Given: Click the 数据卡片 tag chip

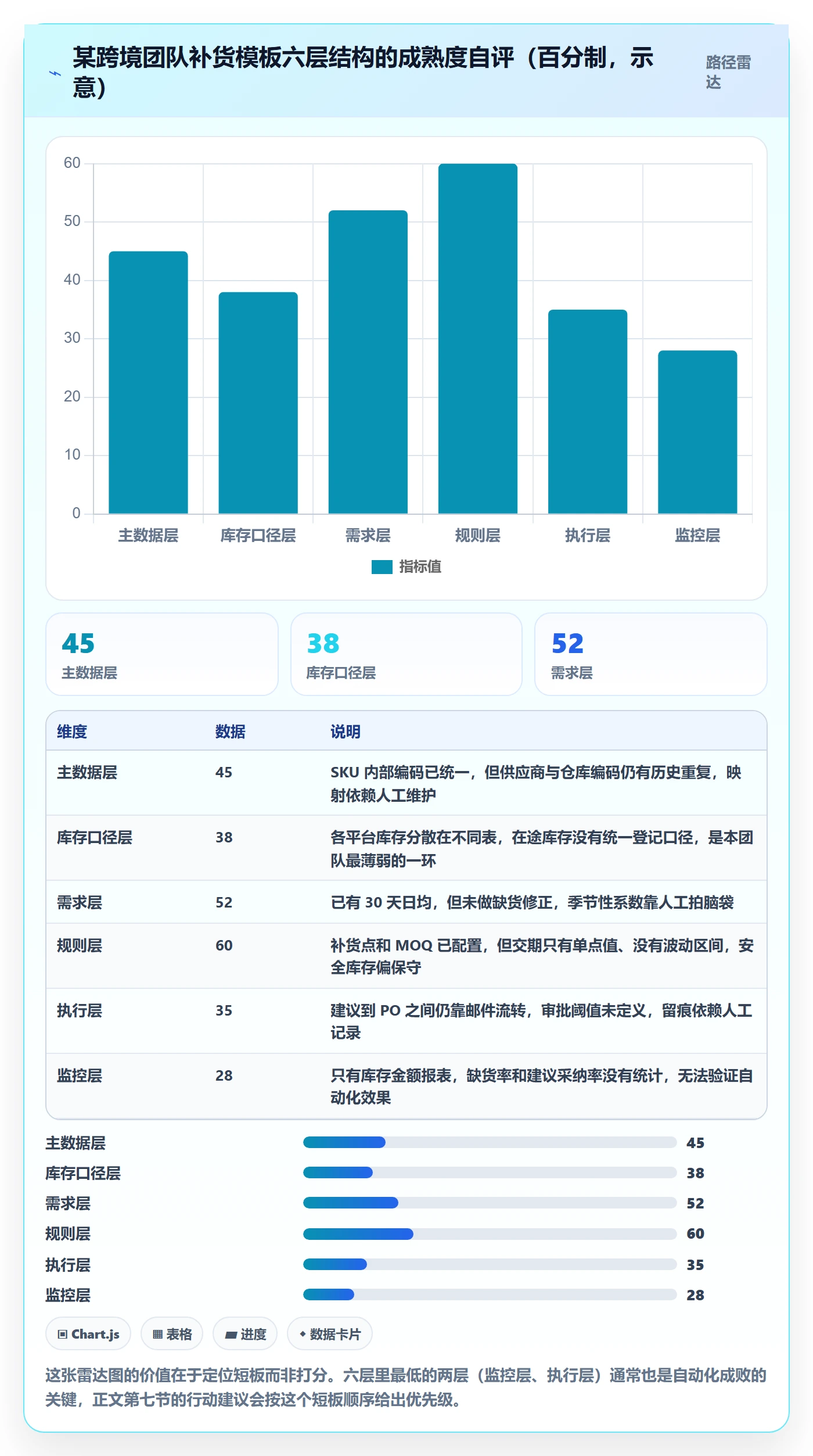Looking at the screenshot, I should 330,1334.
